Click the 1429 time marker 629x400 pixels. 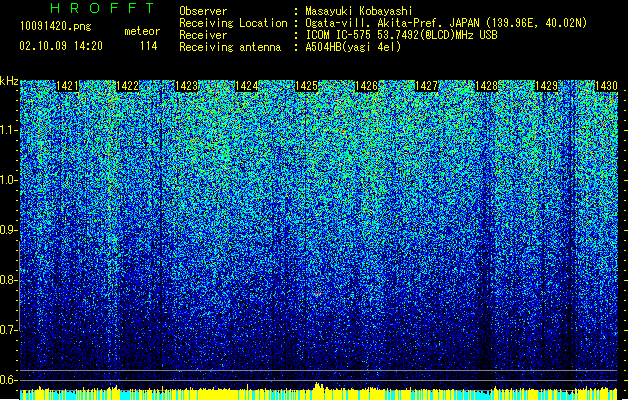pos(546,86)
